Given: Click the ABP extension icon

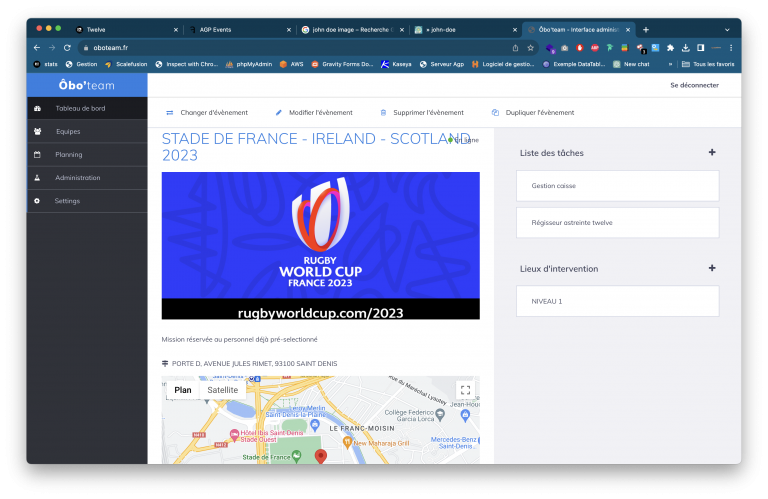Looking at the screenshot, I should click(x=595, y=48).
